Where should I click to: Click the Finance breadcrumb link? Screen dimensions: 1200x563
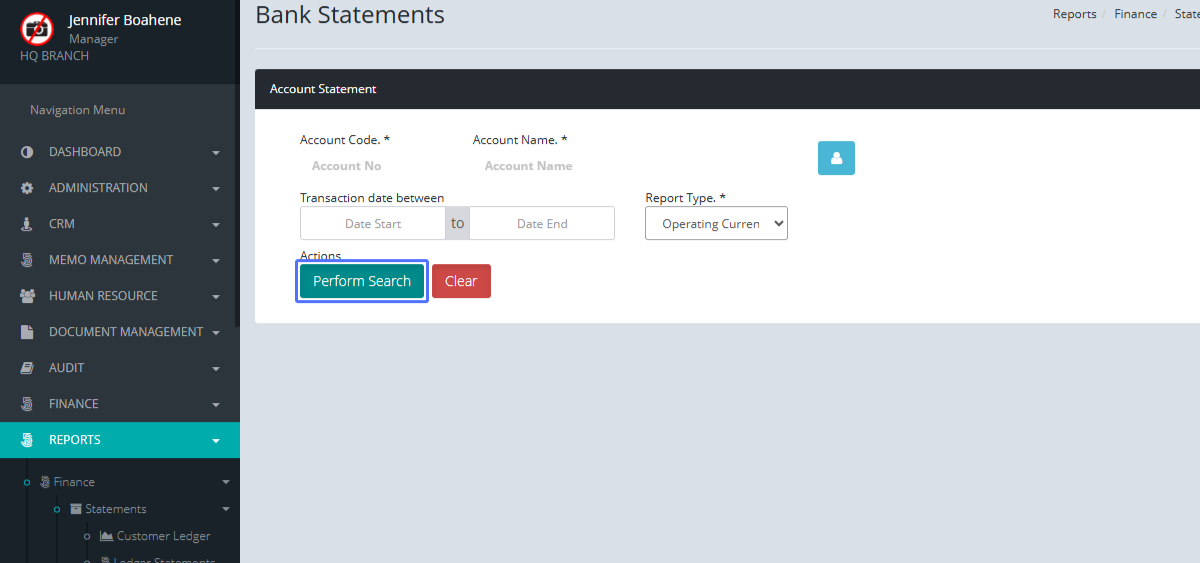pyautogui.click(x=1135, y=14)
